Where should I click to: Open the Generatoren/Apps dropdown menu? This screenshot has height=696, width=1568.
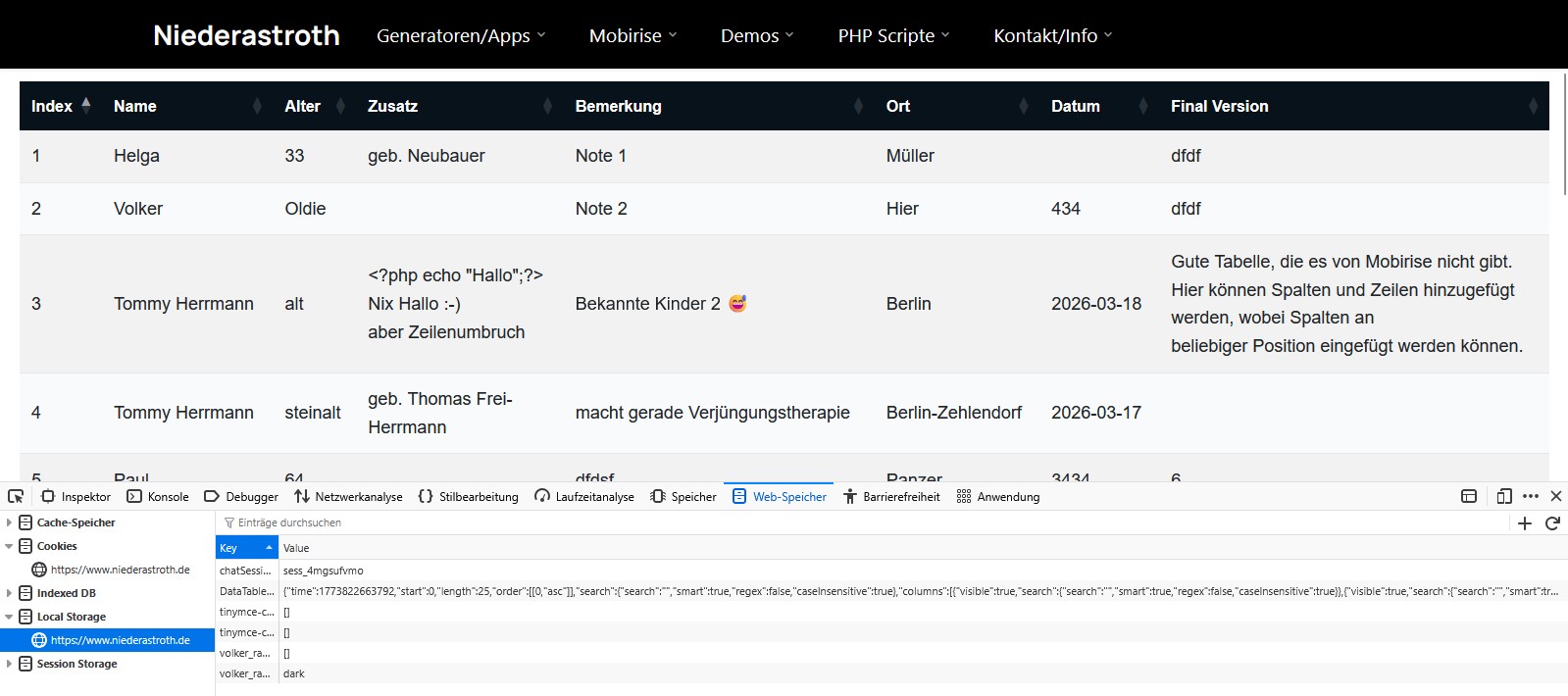click(460, 35)
